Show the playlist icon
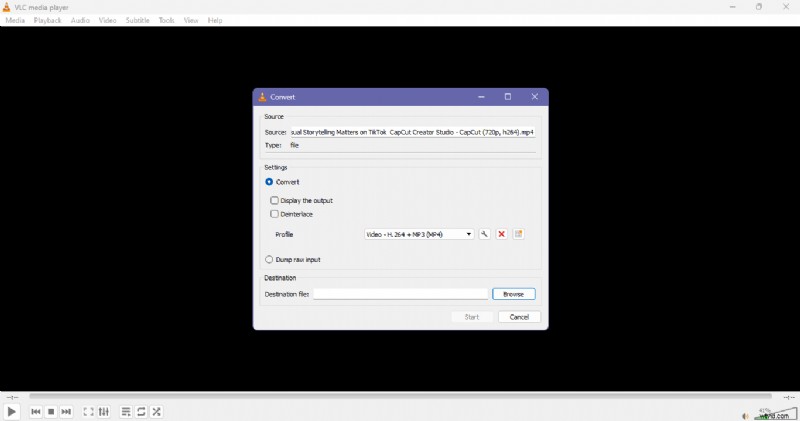 tap(126, 411)
